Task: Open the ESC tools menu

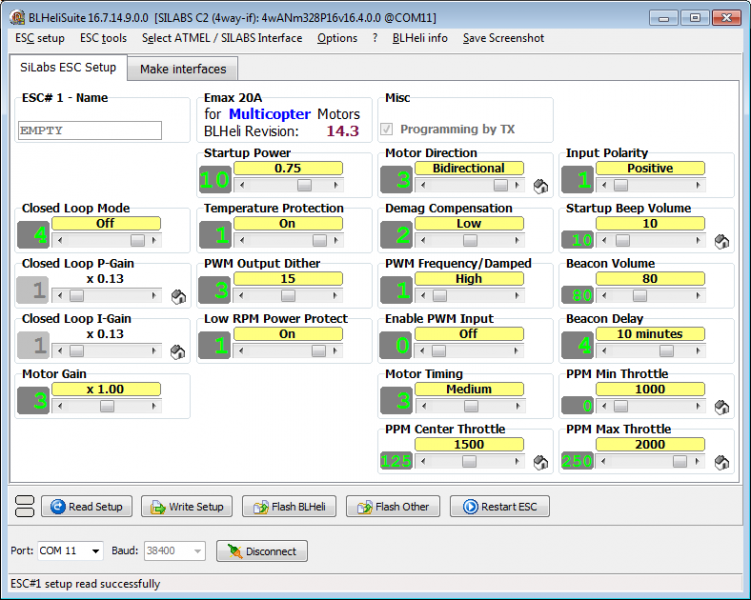Action: point(103,38)
